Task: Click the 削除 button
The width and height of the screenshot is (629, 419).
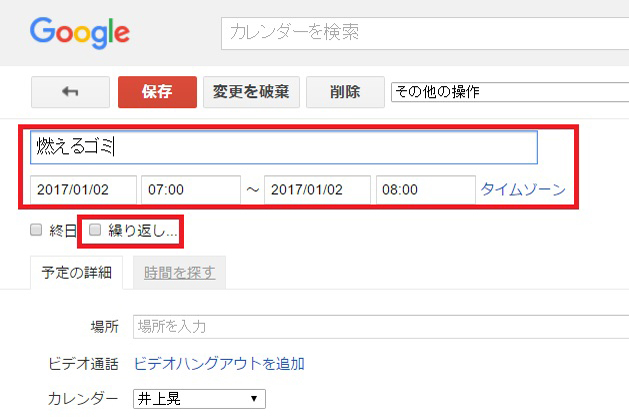Action: (345, 92)
